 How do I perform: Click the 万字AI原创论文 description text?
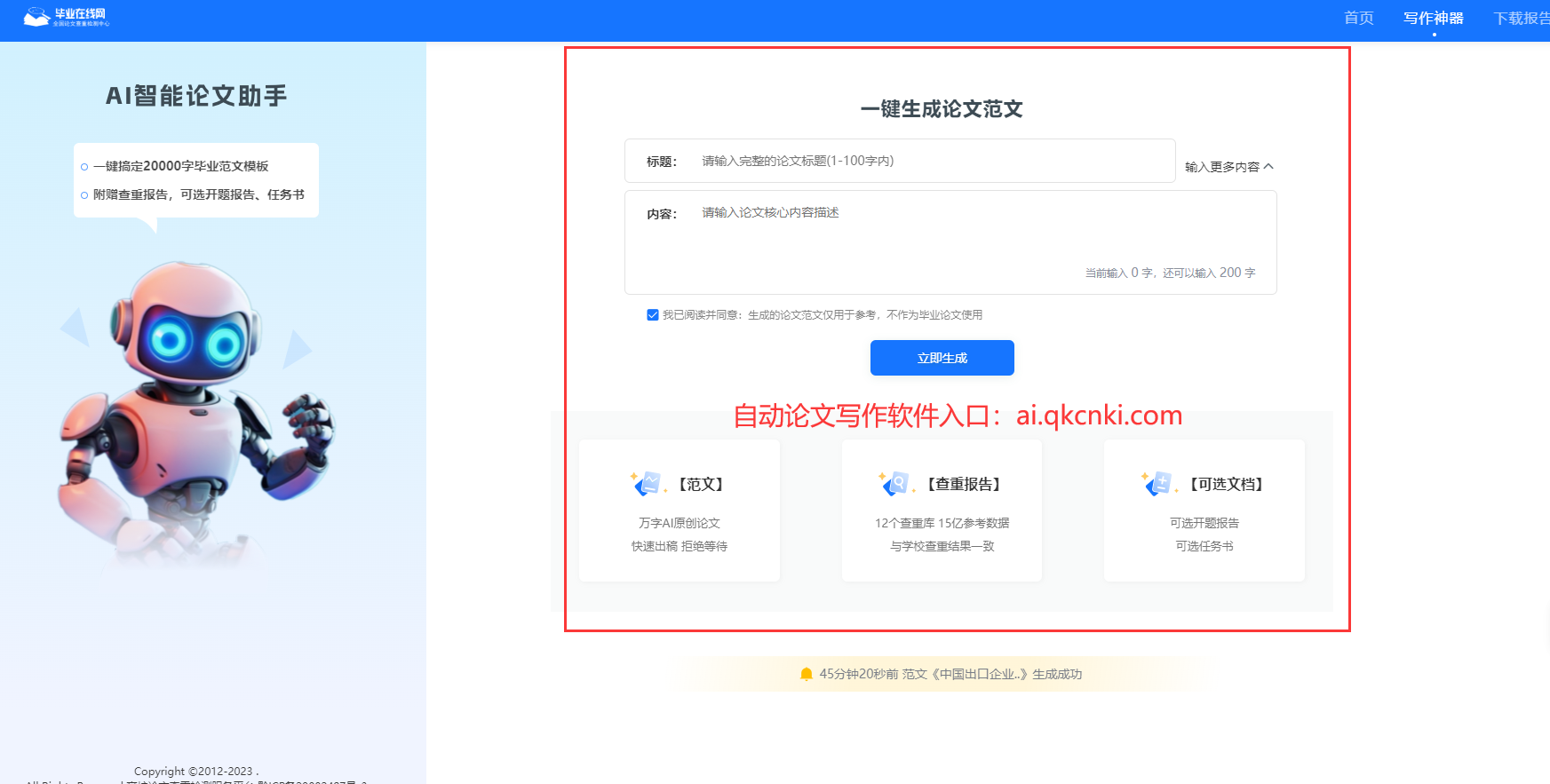point(680,523)
